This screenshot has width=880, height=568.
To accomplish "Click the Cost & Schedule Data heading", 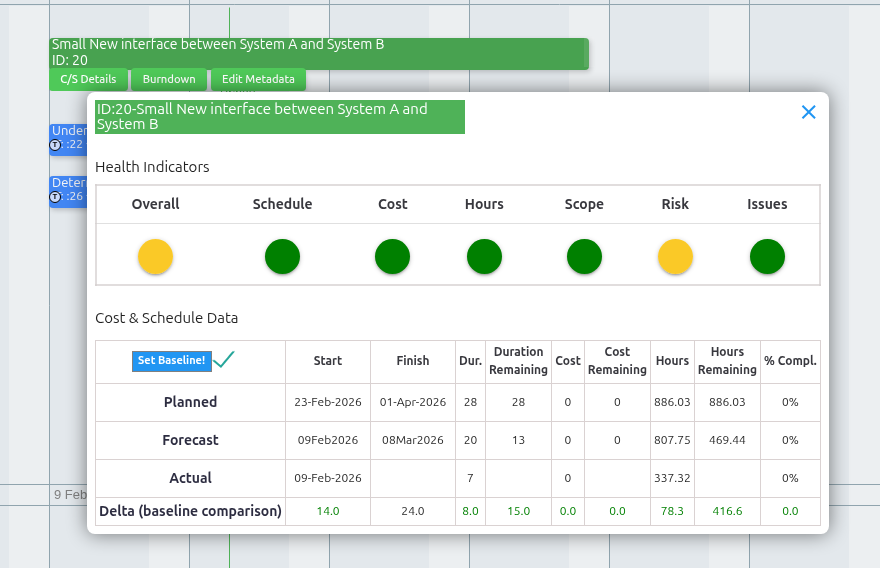I will tap(167, 318).
